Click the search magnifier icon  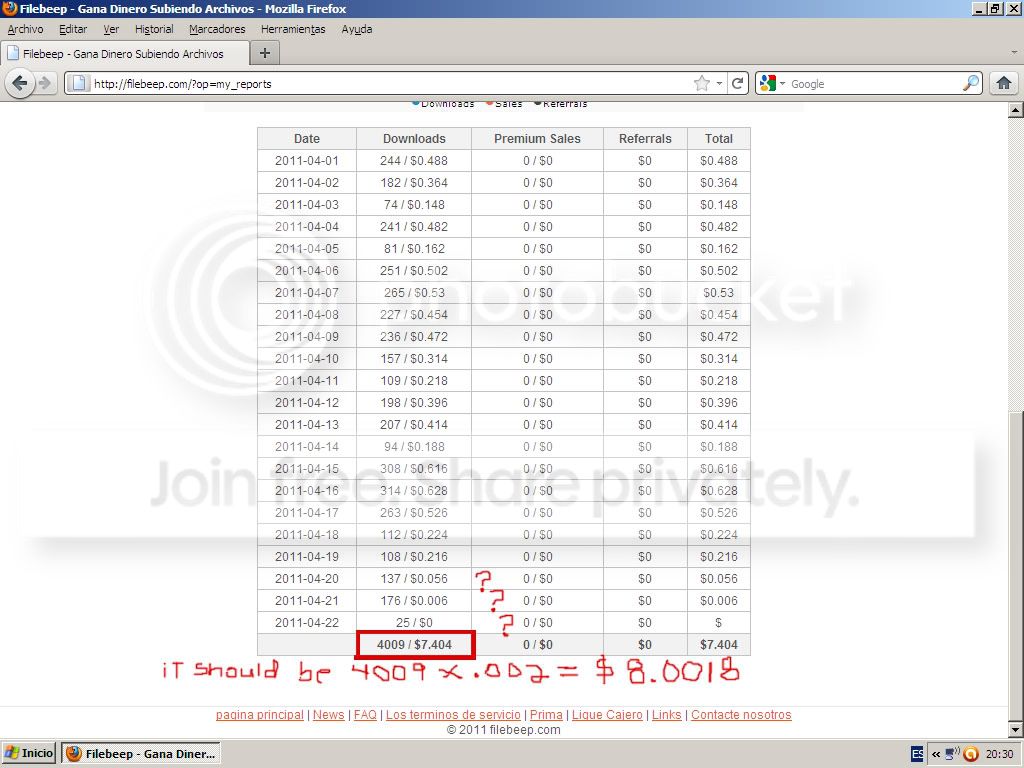(x=970, y=84)
